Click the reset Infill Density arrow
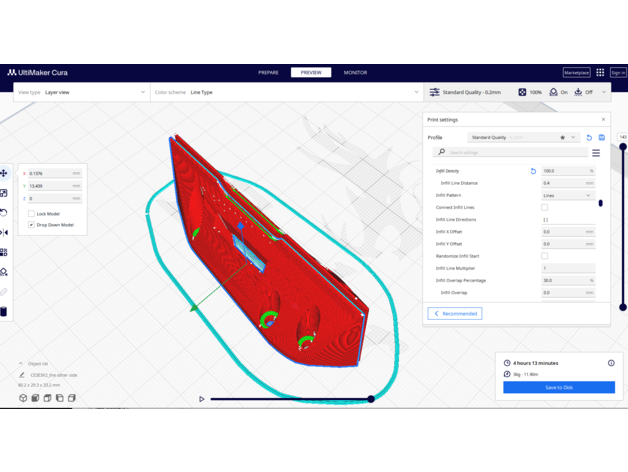Image resolution: width=628 pixels, height=472 pixels. 533,171
